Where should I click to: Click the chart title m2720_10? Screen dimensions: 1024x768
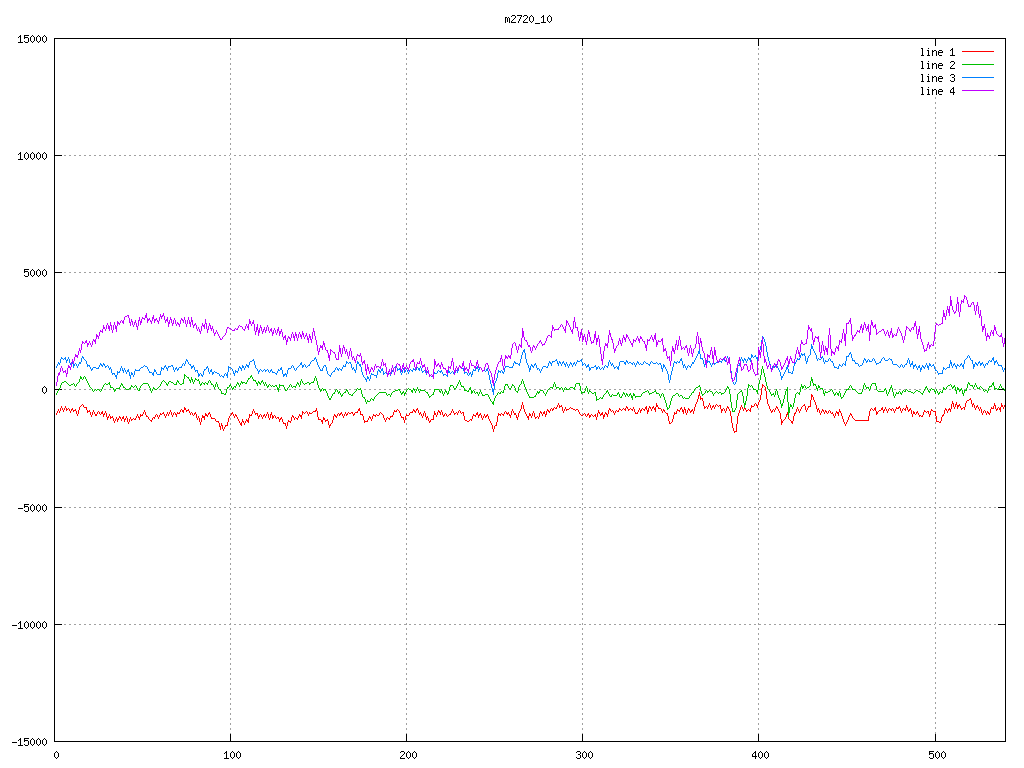pyautogui.click(x=528, y=19)
